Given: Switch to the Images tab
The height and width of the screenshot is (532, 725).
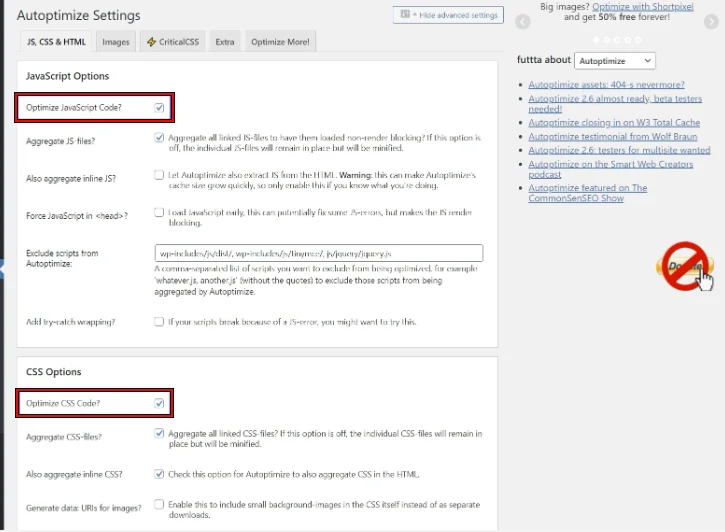Looking at the screenshot, I should pos(116,42).
